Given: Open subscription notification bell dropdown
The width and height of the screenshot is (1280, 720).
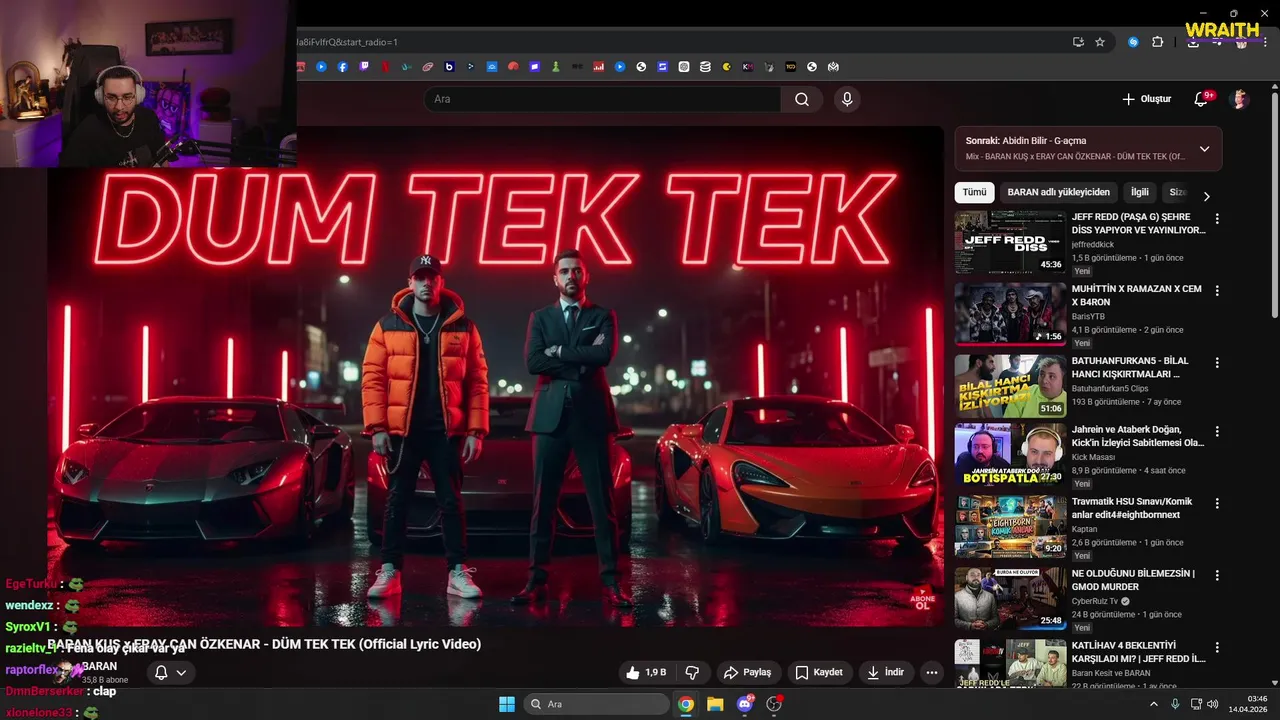Looking at the screenshot, I should pos(170,673).
